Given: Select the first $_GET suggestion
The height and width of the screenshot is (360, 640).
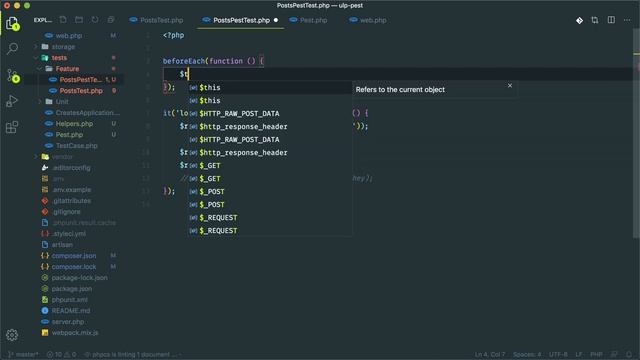Looking at the screenshot, I should (x=270, y=166).
